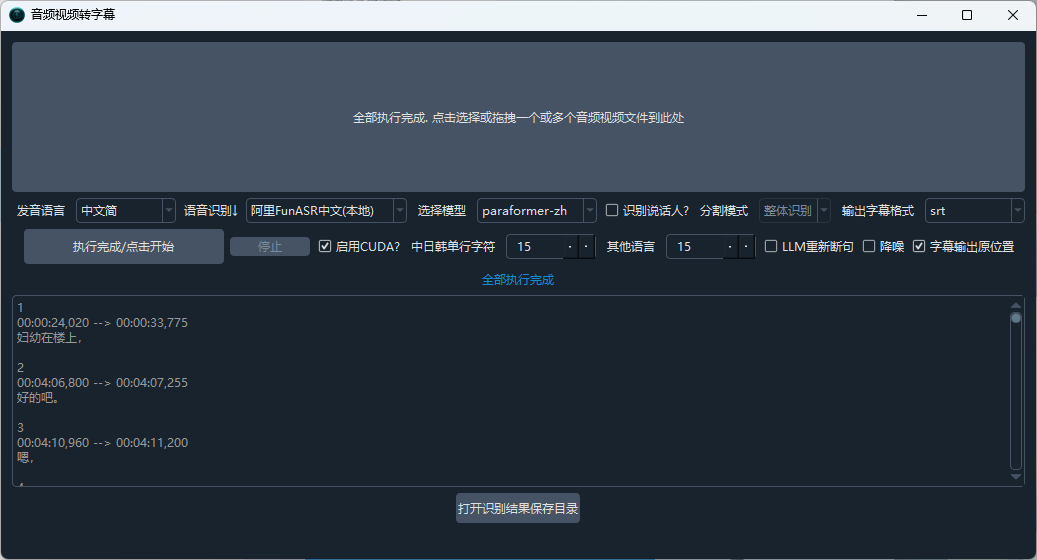Open the 语音识别 dropdown showing 阿里FunASR中文(本地)
1037x560 pixels.
[326, 210]
